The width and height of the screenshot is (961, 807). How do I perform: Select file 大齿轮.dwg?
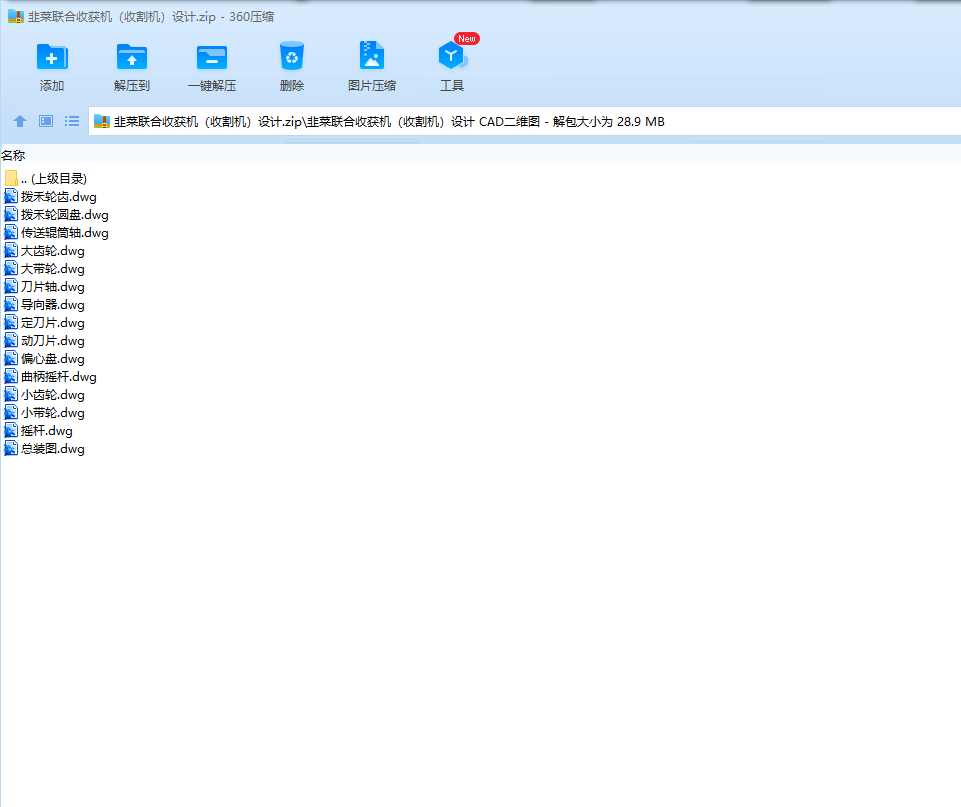click(44, 251)
